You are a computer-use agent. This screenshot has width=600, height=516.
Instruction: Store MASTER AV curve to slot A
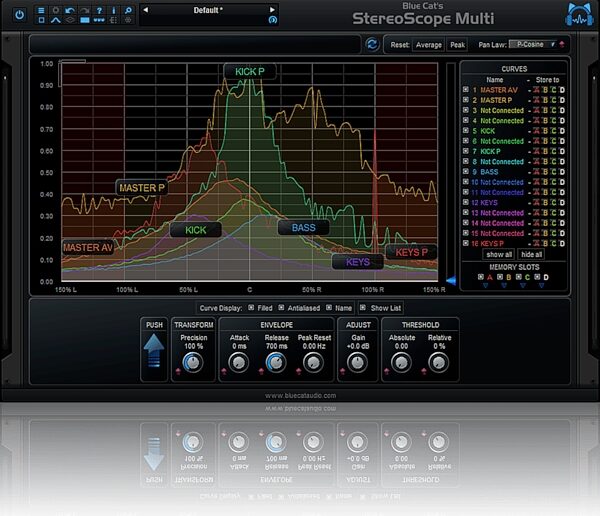tap(536, 90)
